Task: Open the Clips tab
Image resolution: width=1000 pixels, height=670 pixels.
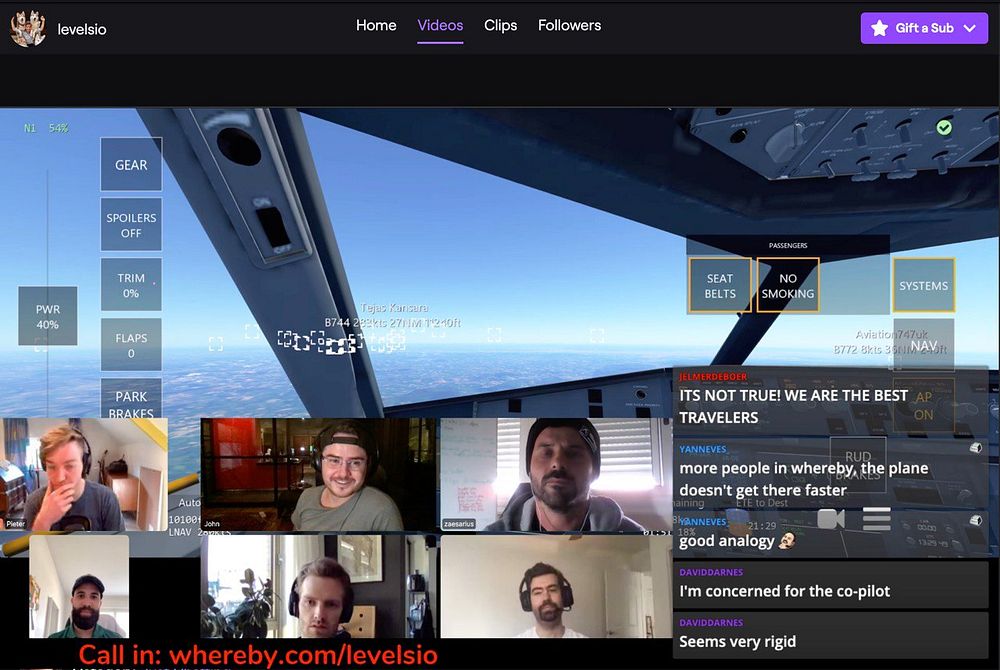Action: (x=501, y=25)
